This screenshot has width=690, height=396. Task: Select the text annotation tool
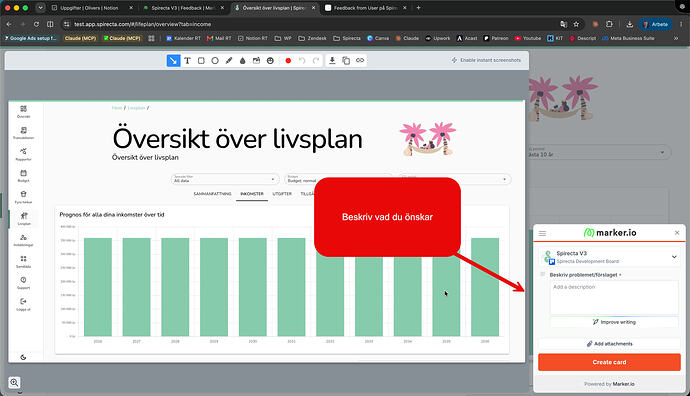click(x=187, y=61)
